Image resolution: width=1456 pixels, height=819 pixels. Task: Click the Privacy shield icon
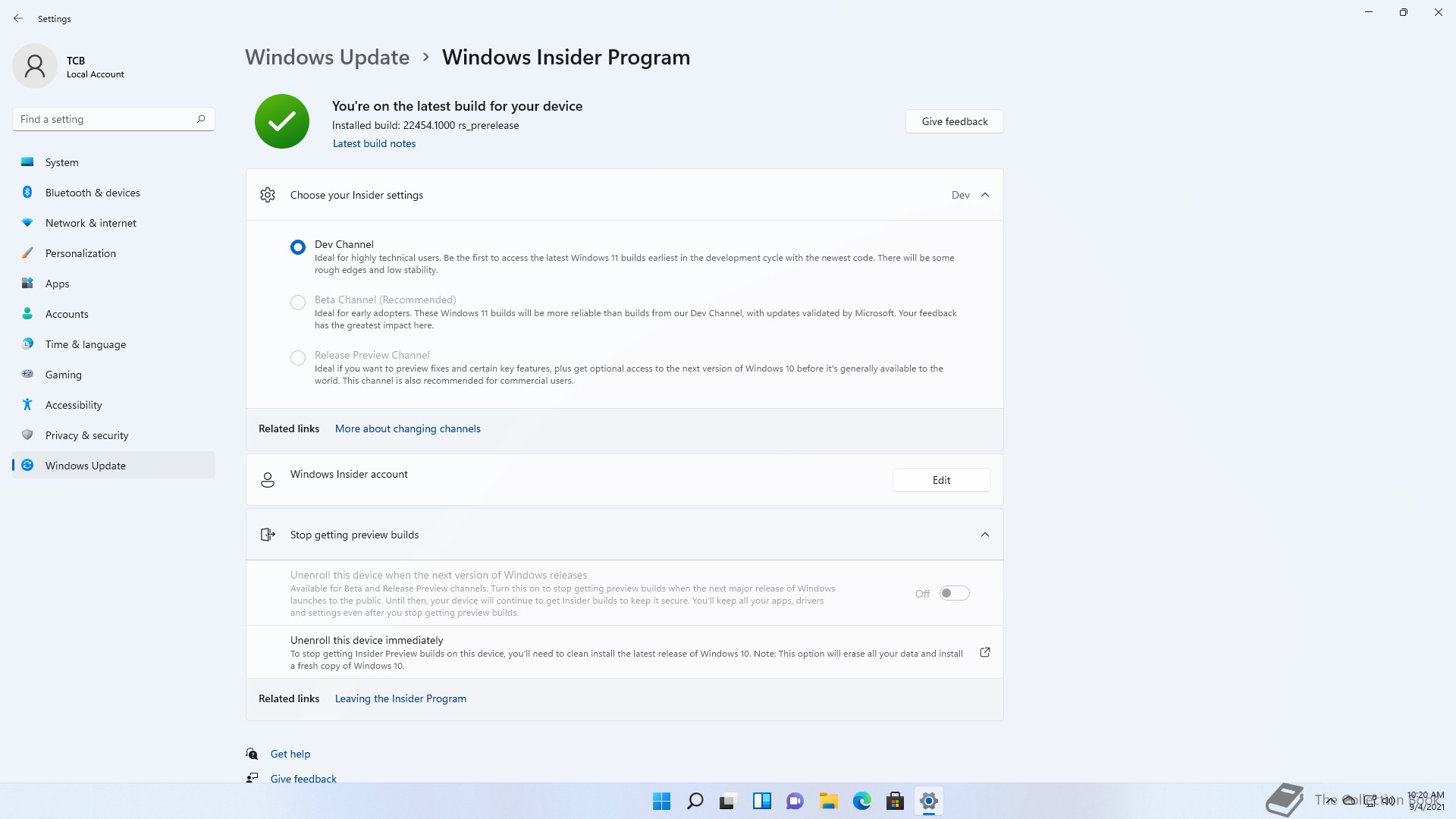[27, 435]
